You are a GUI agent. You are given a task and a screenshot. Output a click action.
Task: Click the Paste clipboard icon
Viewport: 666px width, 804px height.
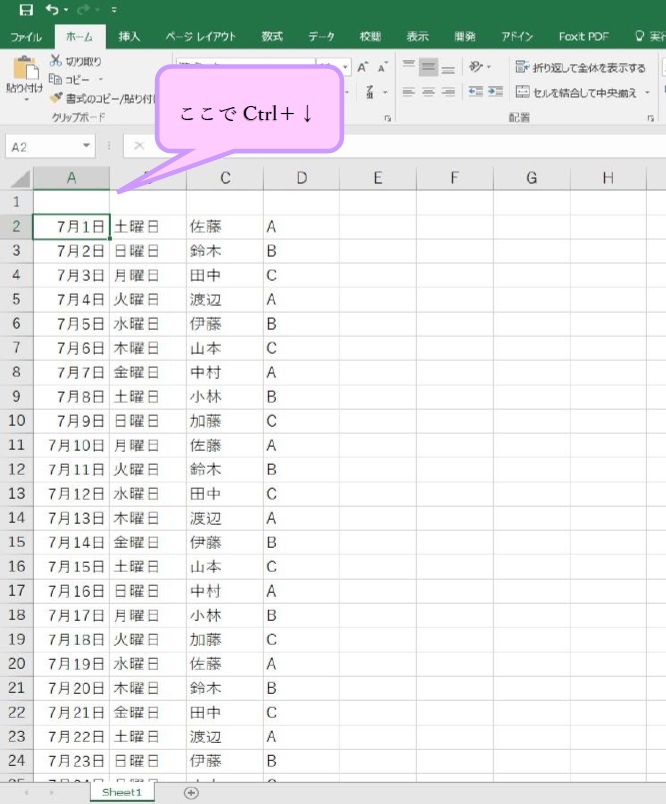[25, 69]
